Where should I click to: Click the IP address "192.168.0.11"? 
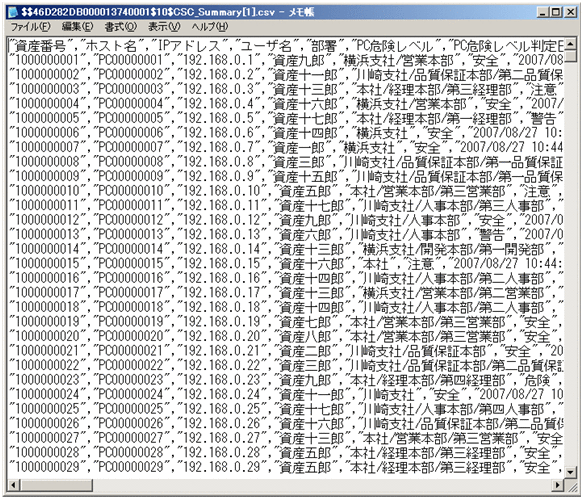(x=222, y=206)
